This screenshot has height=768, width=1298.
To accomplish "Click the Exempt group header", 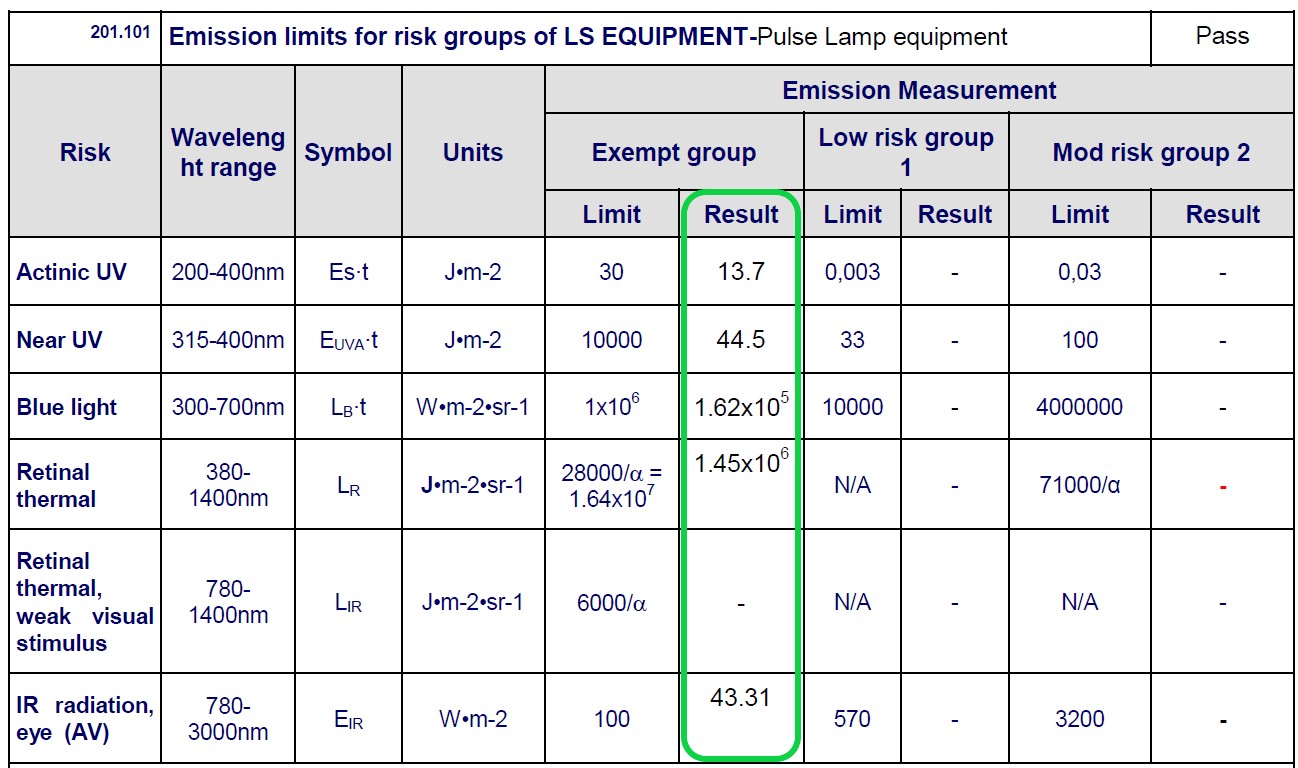I will (x=674, y=153).
